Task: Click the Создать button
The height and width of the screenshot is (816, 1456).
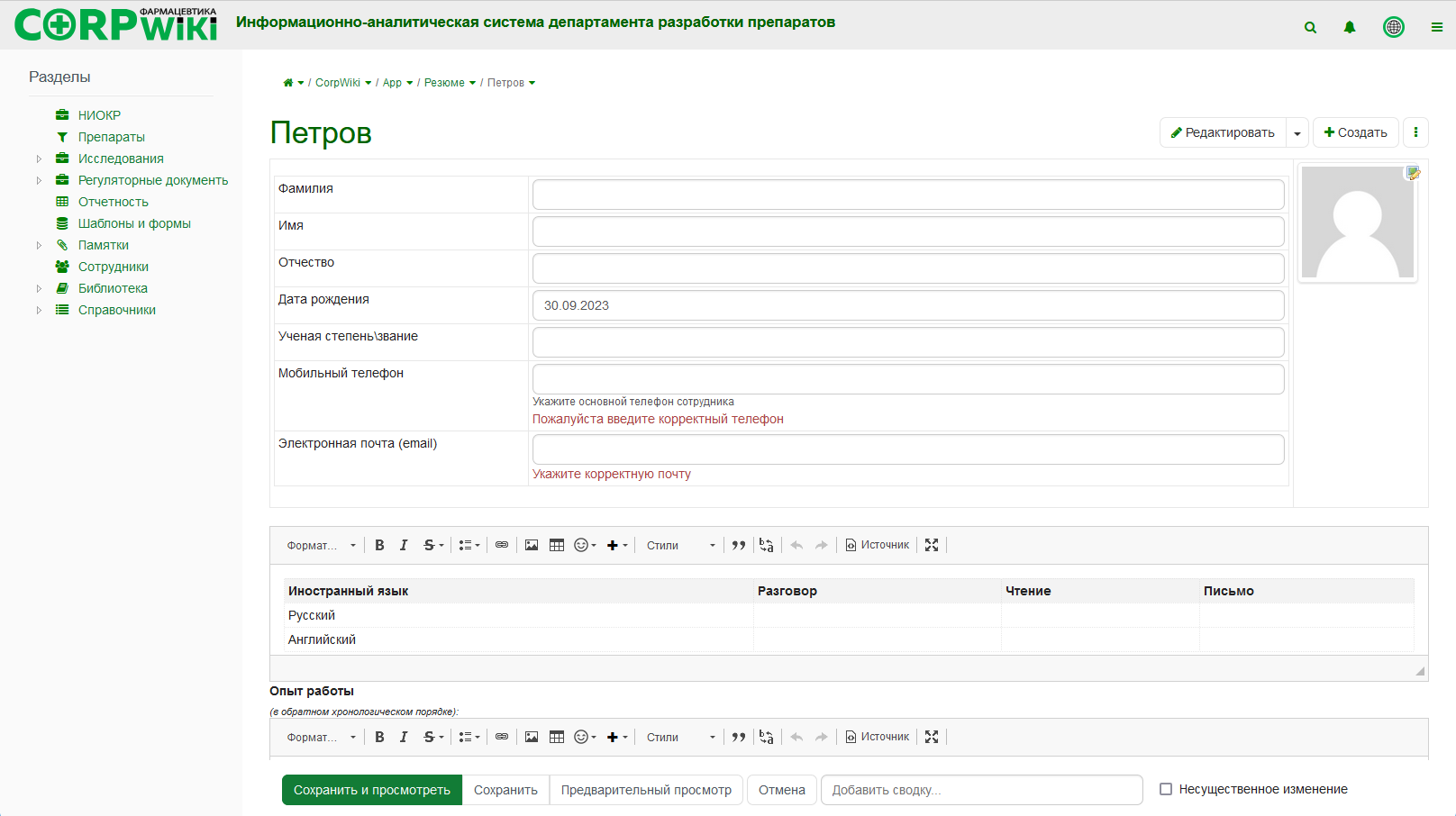Action: point(1355,132)
